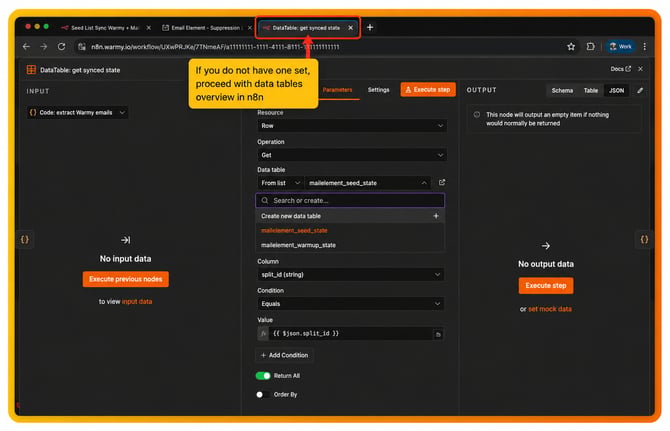
Task: Click the plus icon beside Create new data table
Action: (436, 216)
